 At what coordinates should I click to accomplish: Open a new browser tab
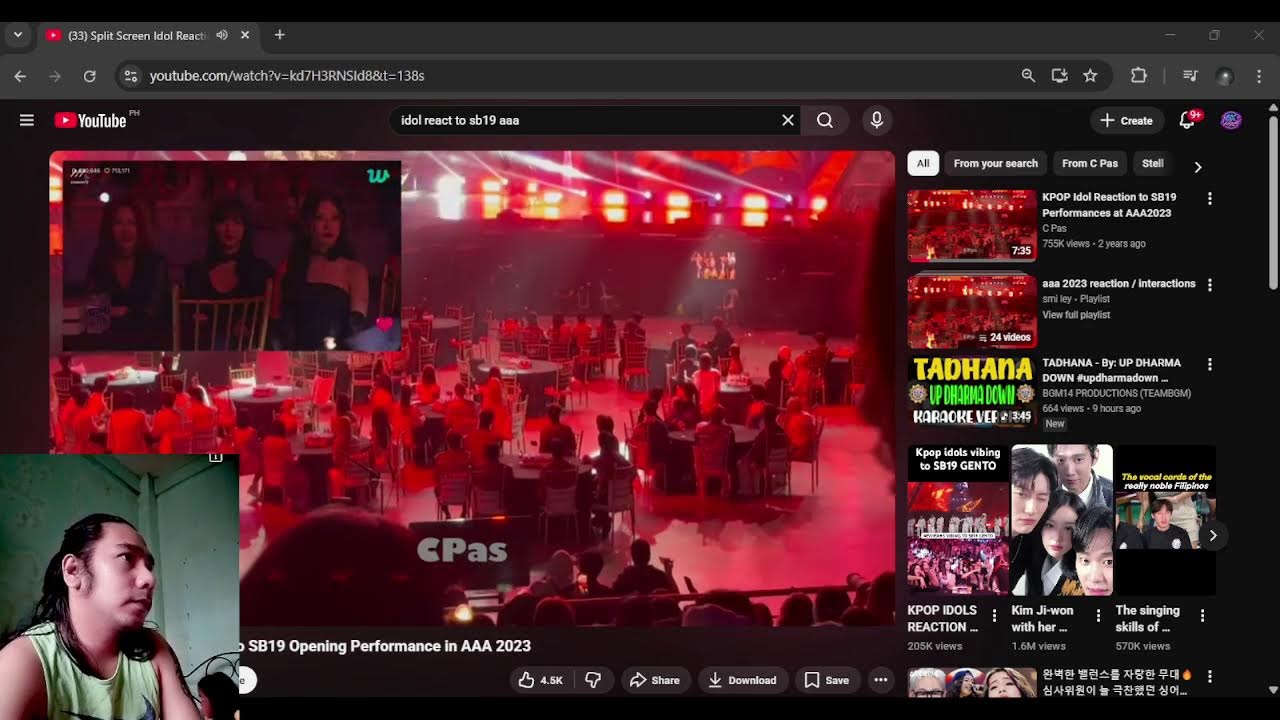280,35
